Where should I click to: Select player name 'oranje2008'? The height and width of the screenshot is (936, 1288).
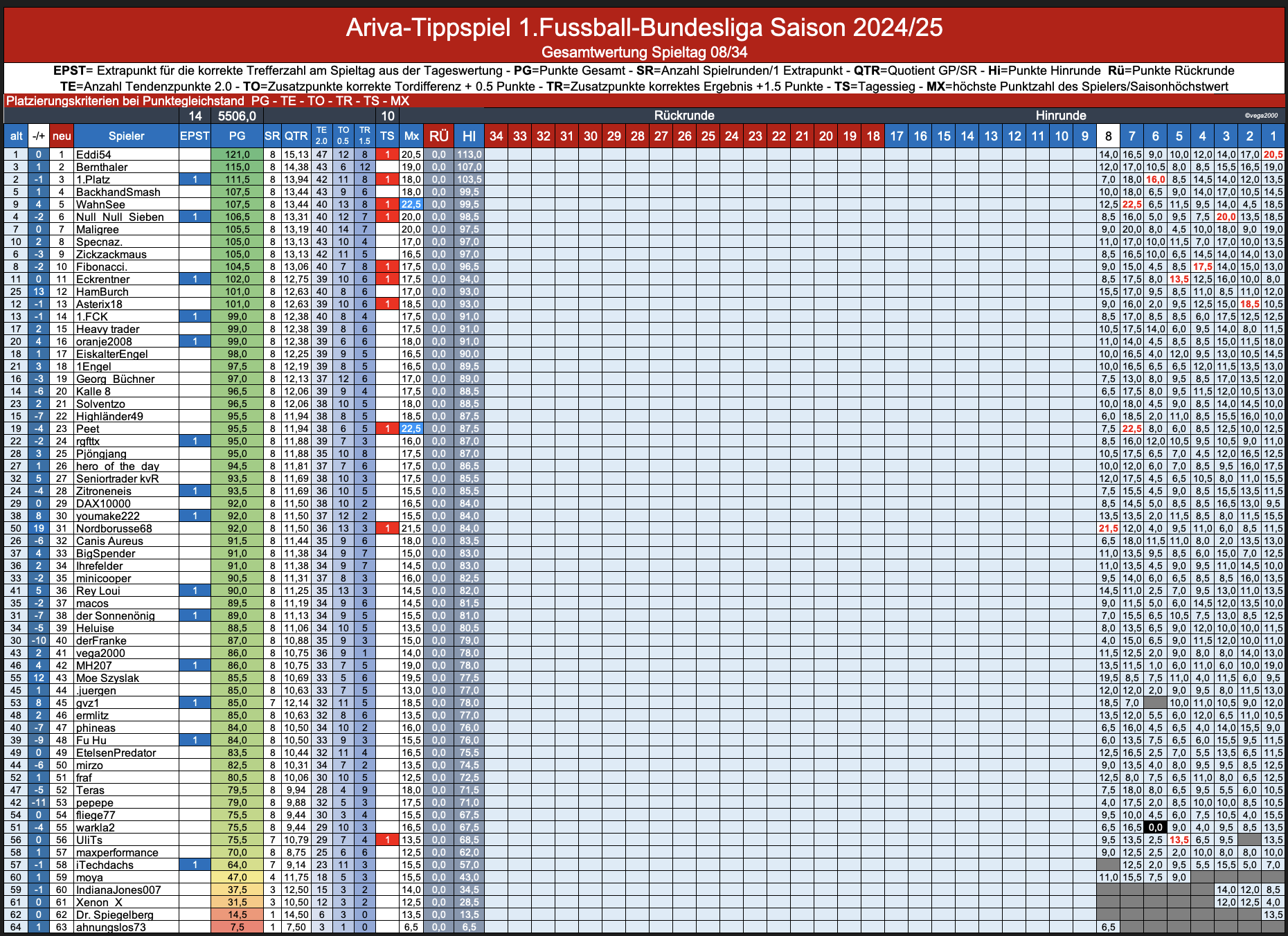tap(104, 341)
